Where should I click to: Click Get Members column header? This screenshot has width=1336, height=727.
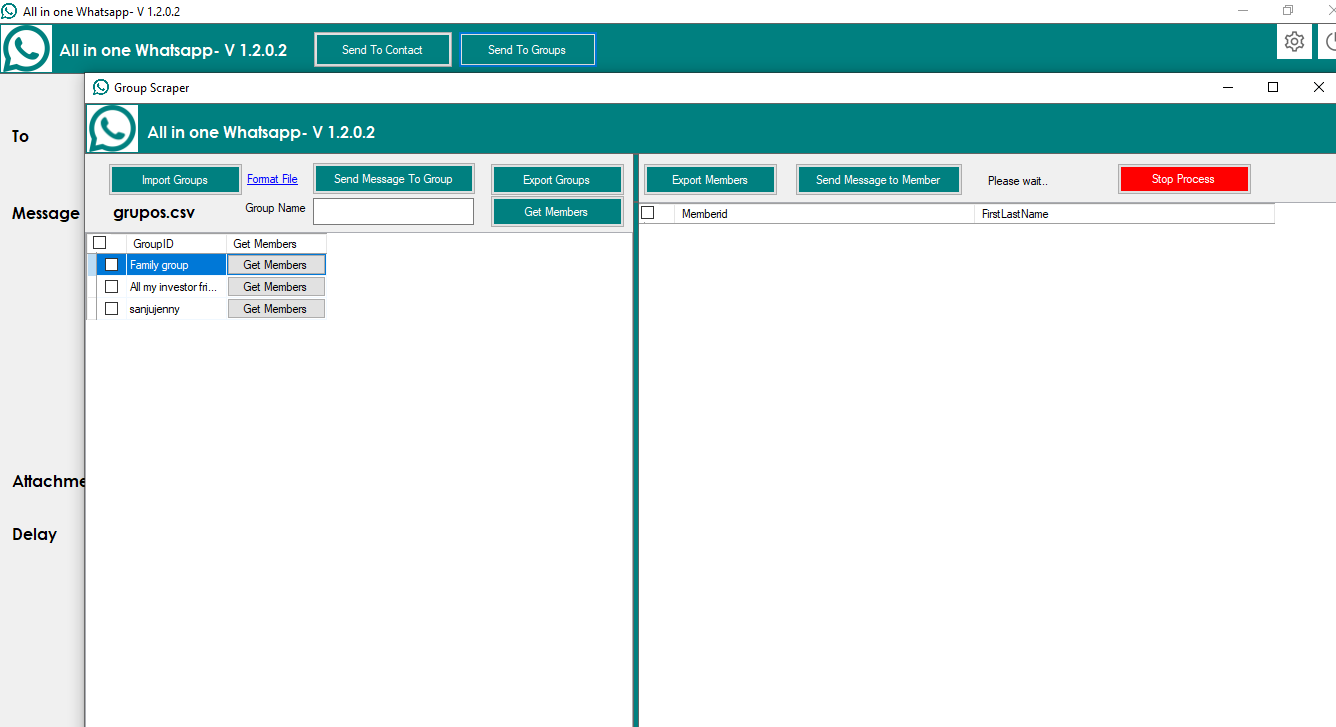pos(276,244)
